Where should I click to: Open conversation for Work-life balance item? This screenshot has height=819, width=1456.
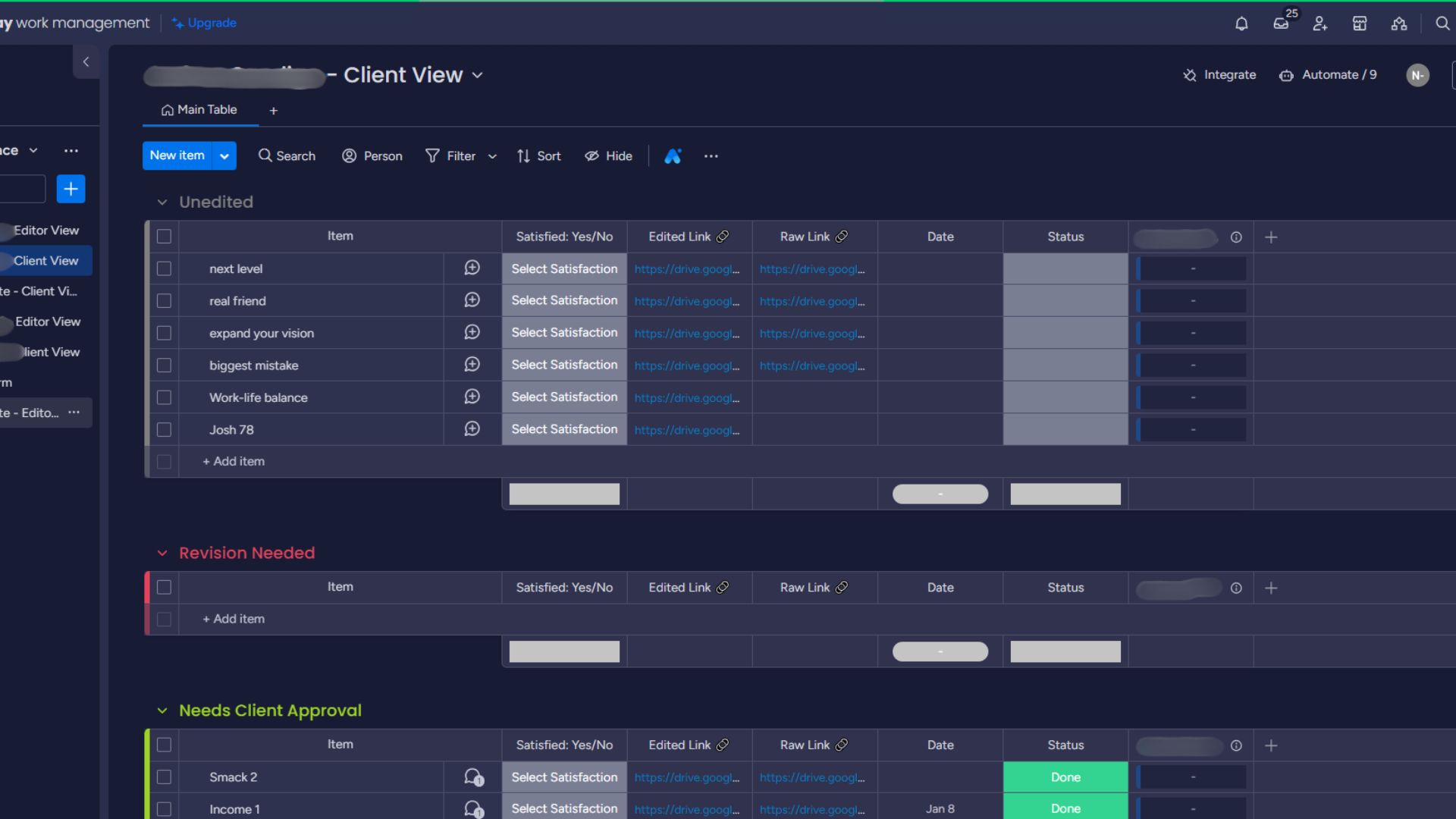point(472,397)
